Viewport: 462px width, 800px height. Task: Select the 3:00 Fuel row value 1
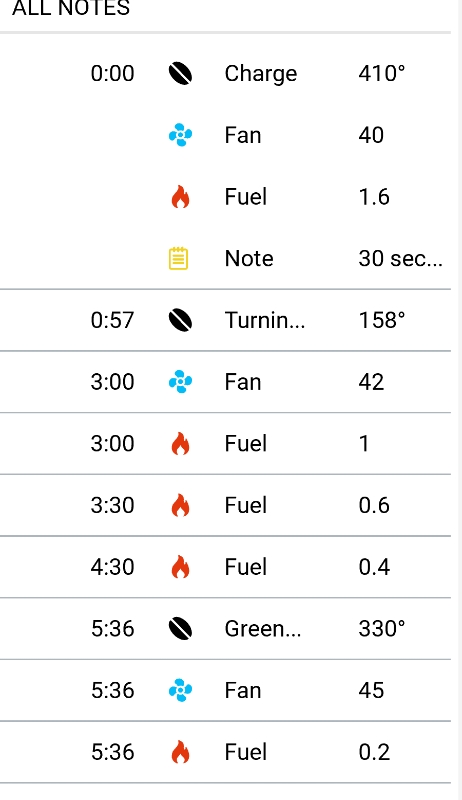pyautogui.click(x=364, y=444)
